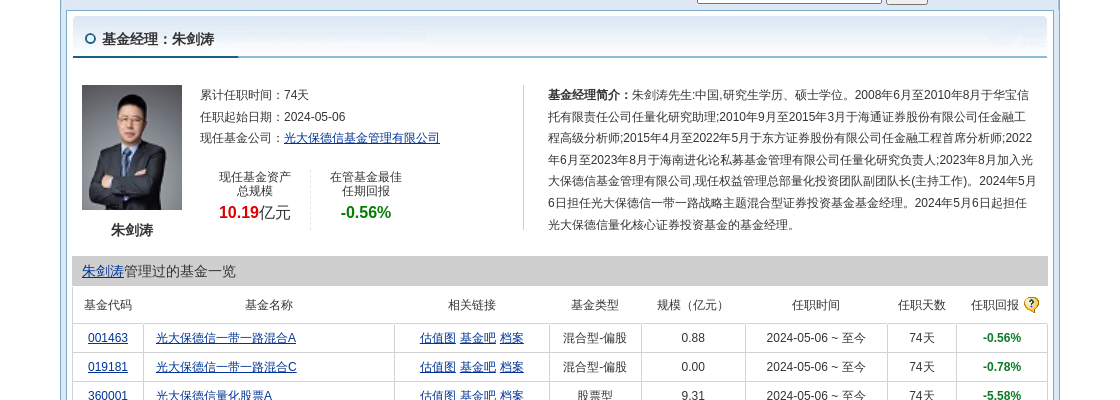
Task: Click the 任职回报 column header
Action: point(994,305)
